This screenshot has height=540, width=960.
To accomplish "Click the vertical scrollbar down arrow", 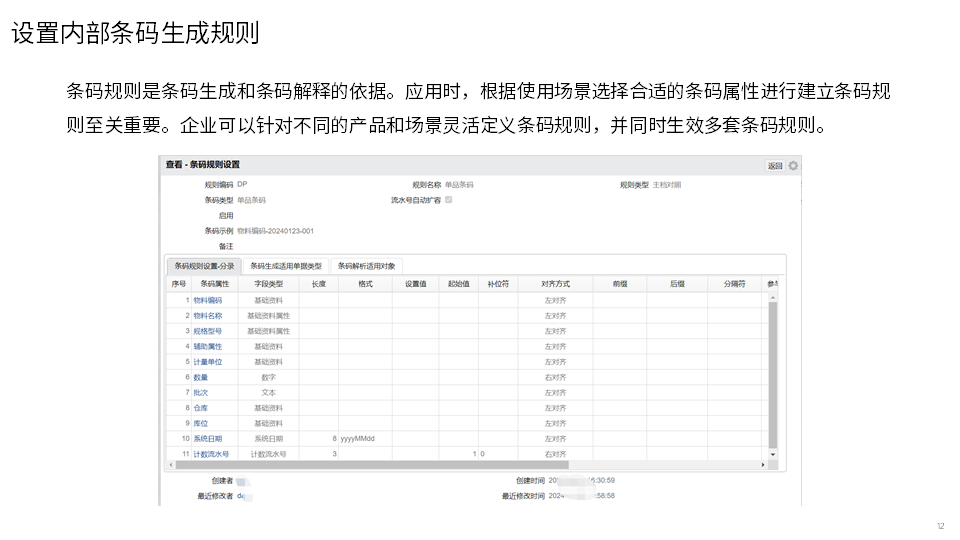I will click(771, 454).
